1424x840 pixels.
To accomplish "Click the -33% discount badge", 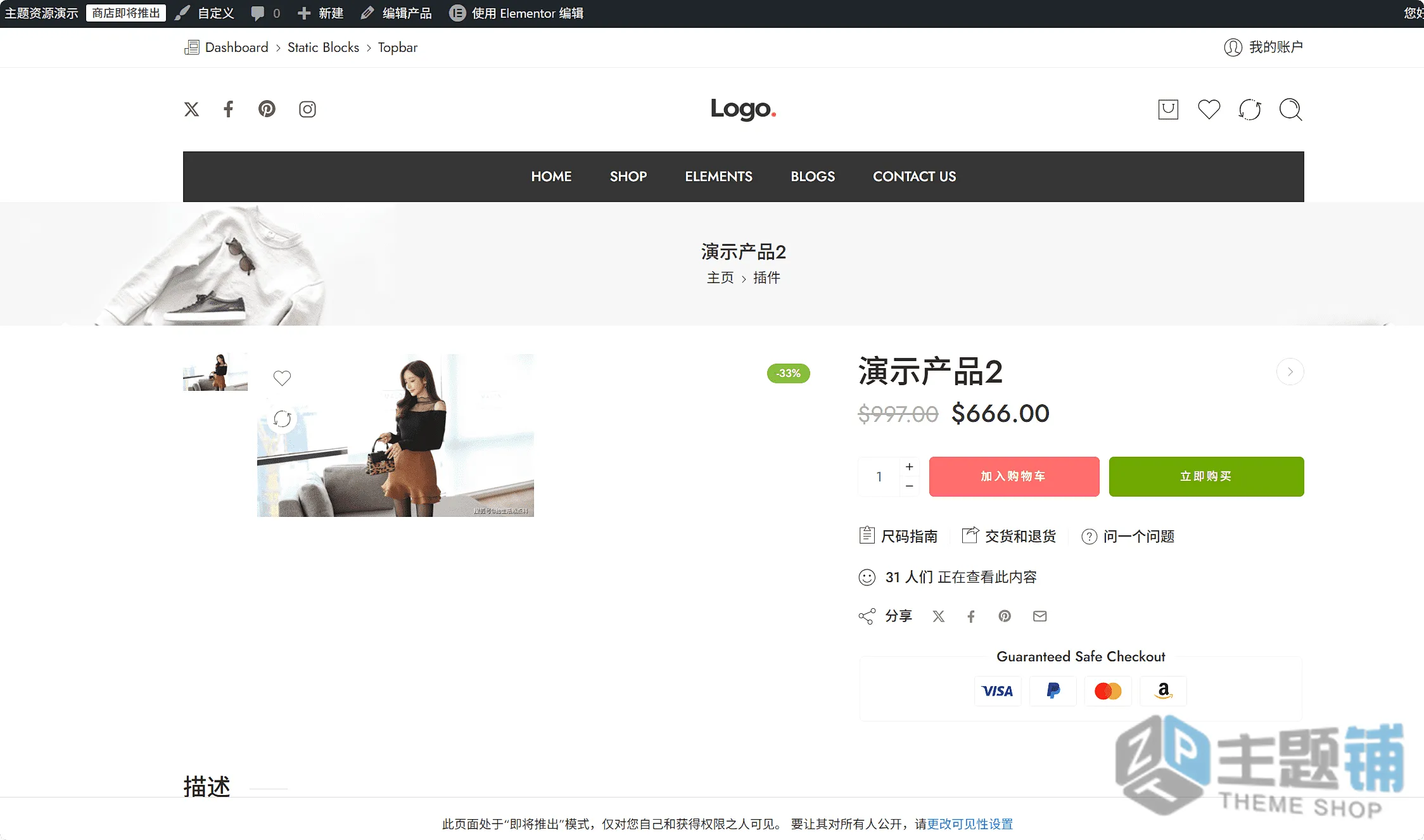I will pyautogui.click(x=788, y=373).
